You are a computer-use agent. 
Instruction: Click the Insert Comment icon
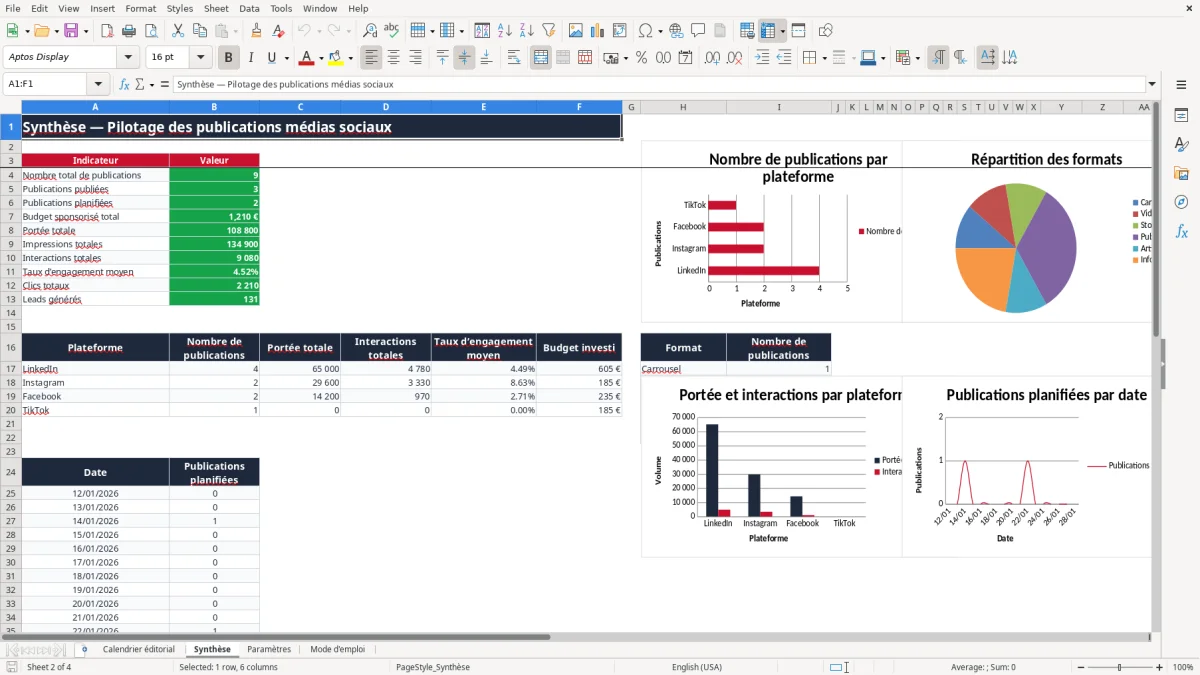click(x=698, y=31)
